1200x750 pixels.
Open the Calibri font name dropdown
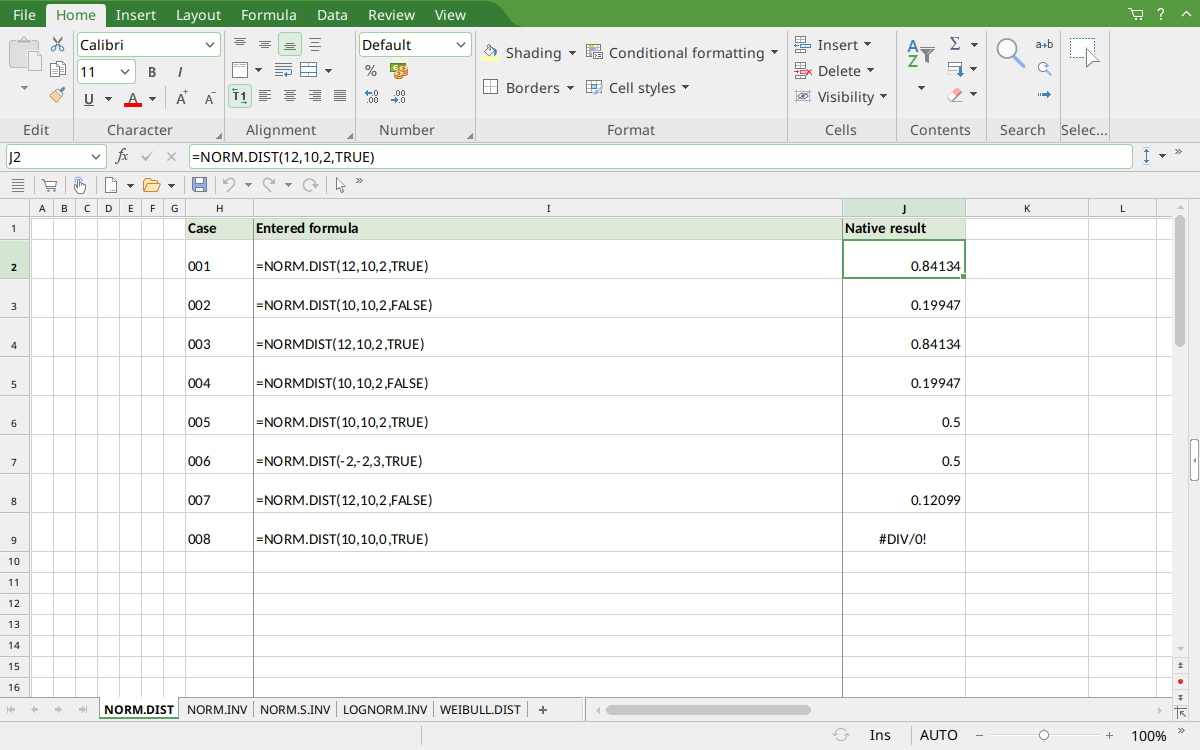(x=210, y=45)
